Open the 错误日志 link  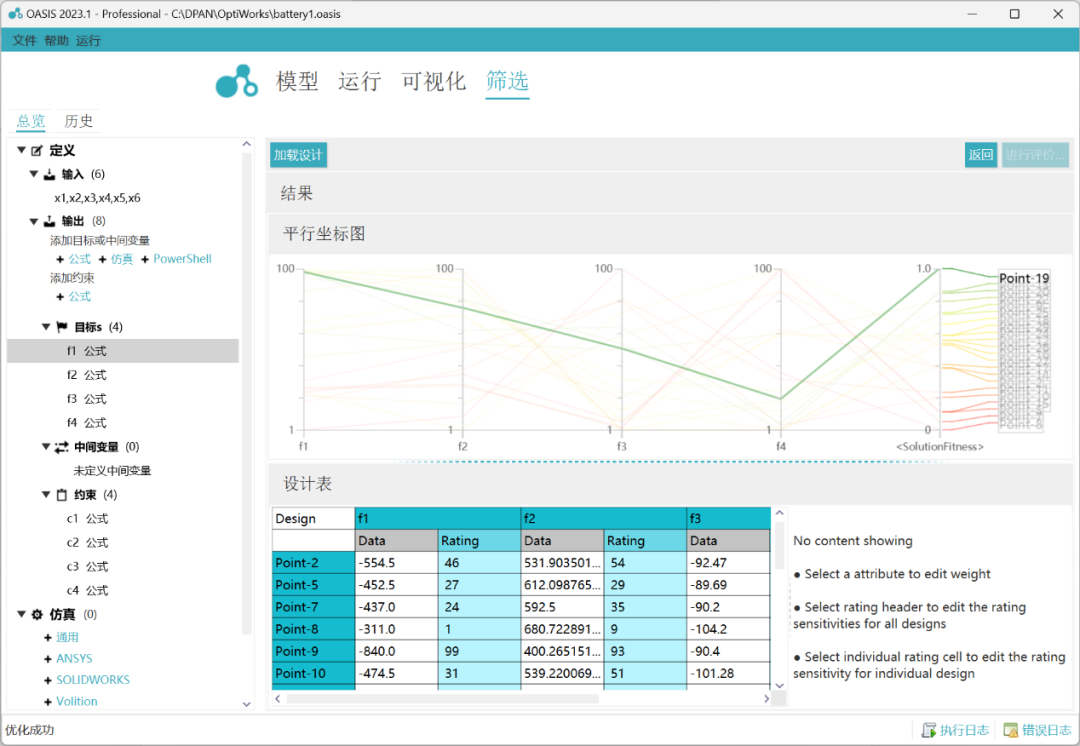tap(1046, 730)
